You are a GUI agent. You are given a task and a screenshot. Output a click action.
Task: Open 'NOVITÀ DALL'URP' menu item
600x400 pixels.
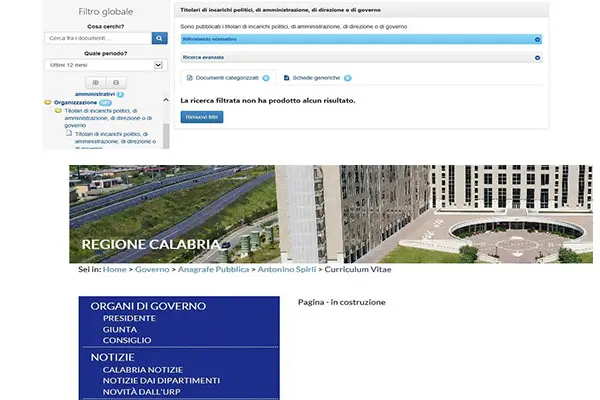(142, 392)
